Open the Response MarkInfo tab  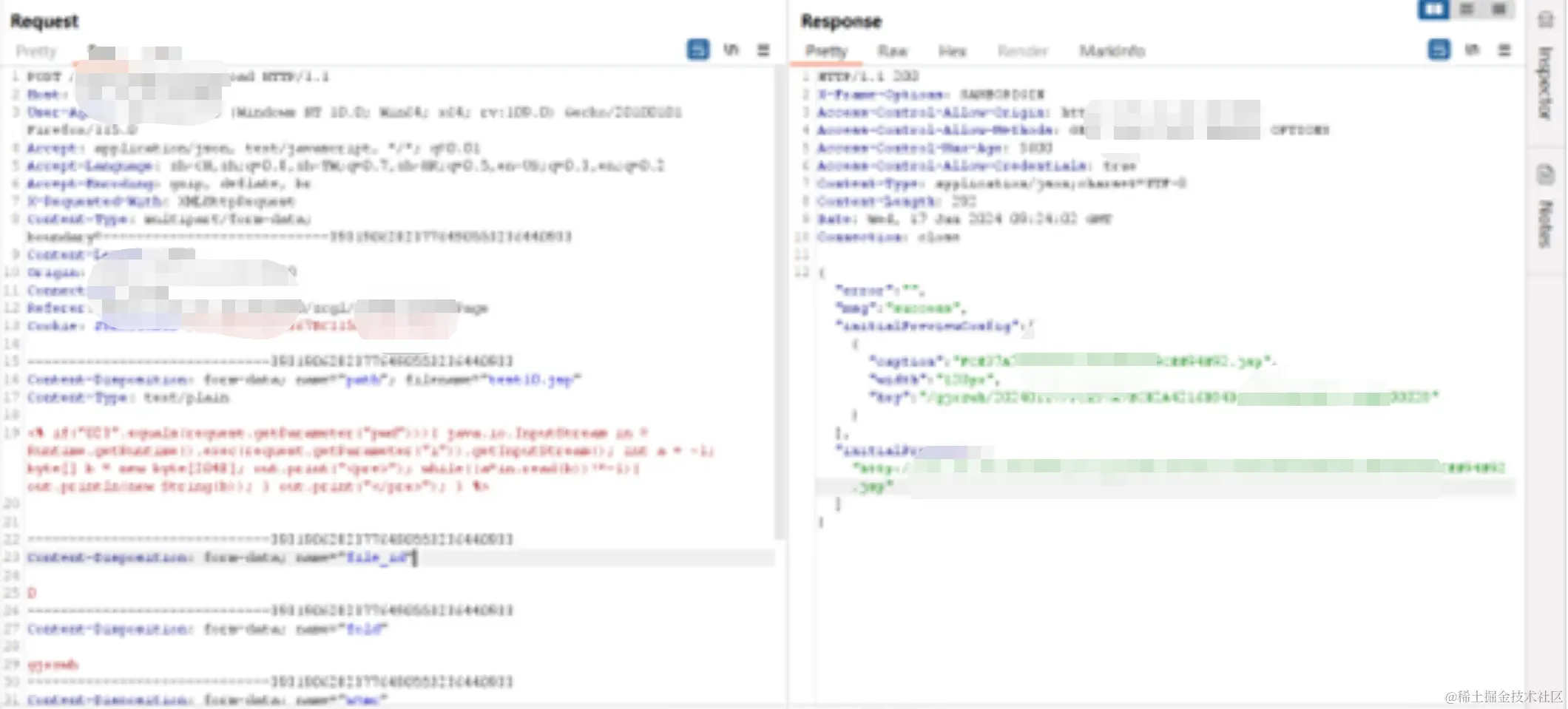click(1112, 51)
